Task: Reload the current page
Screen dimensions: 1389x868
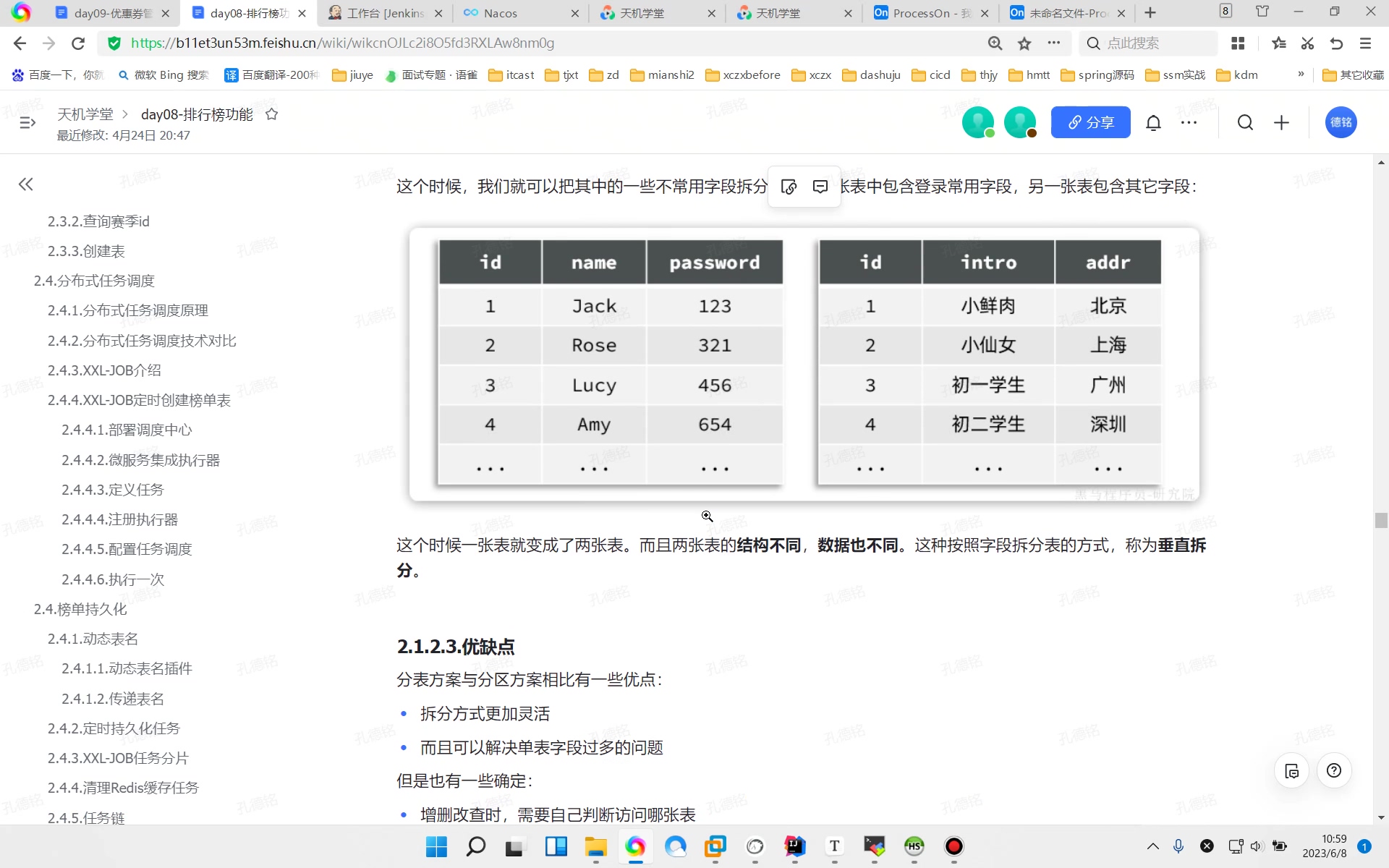Action: (78, 43)
